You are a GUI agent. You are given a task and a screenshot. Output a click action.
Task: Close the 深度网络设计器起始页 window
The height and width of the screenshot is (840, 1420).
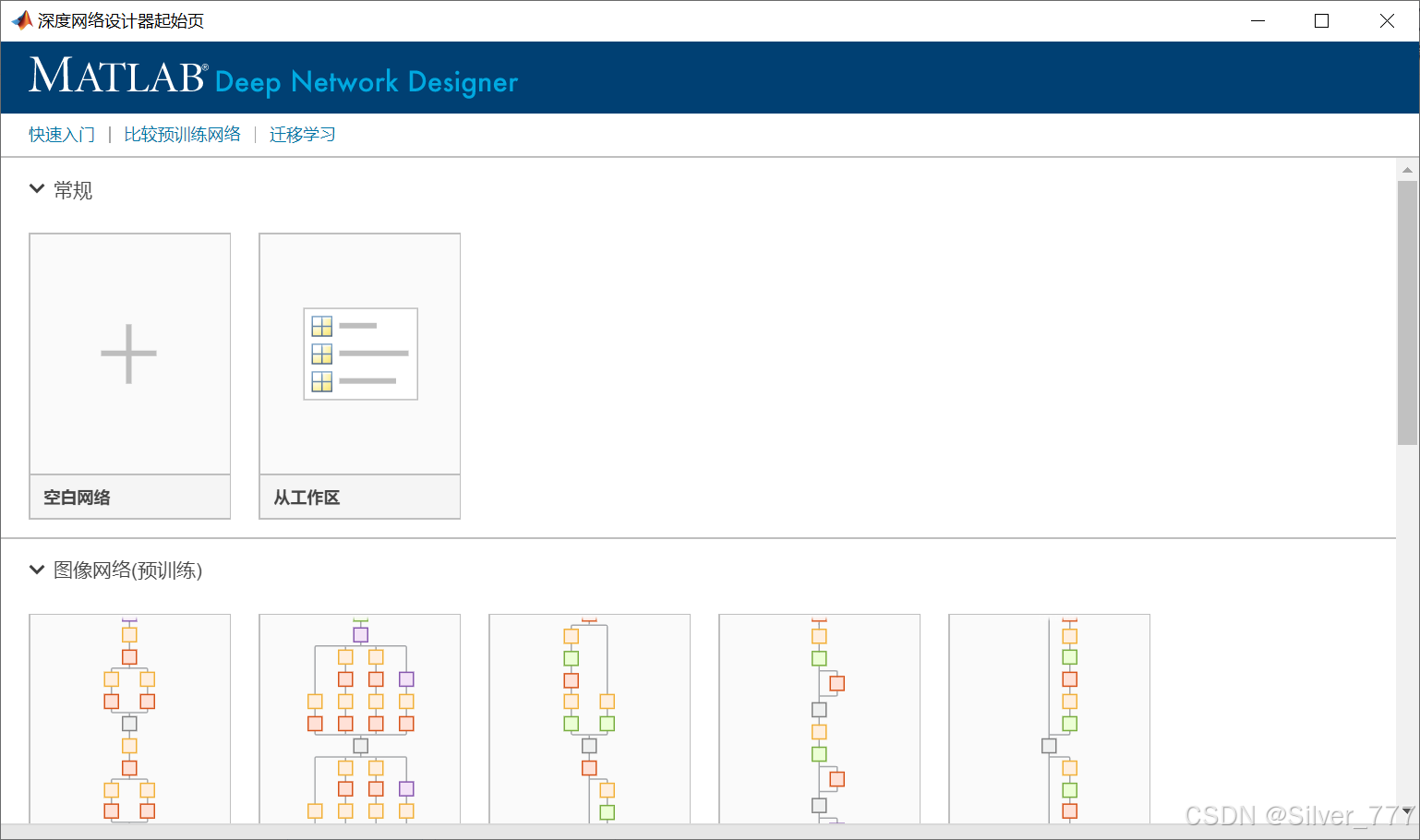[x=1387, y=20]
